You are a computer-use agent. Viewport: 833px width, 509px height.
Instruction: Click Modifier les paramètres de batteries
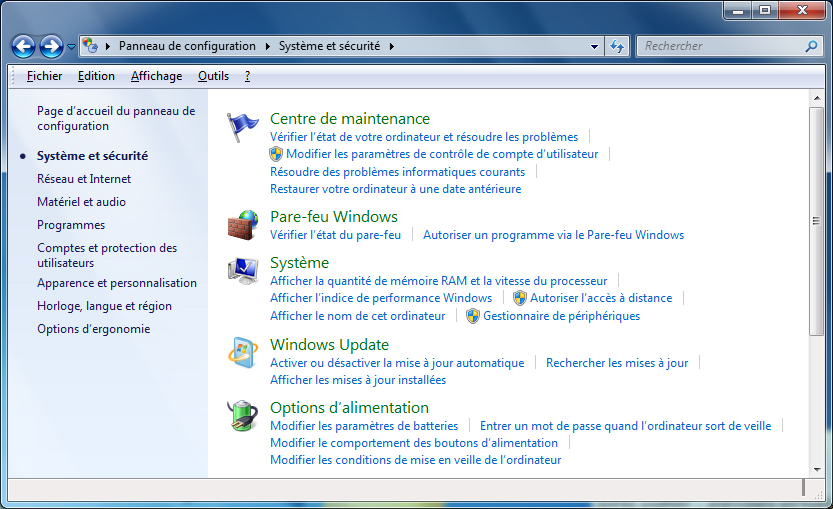(364, 426)
